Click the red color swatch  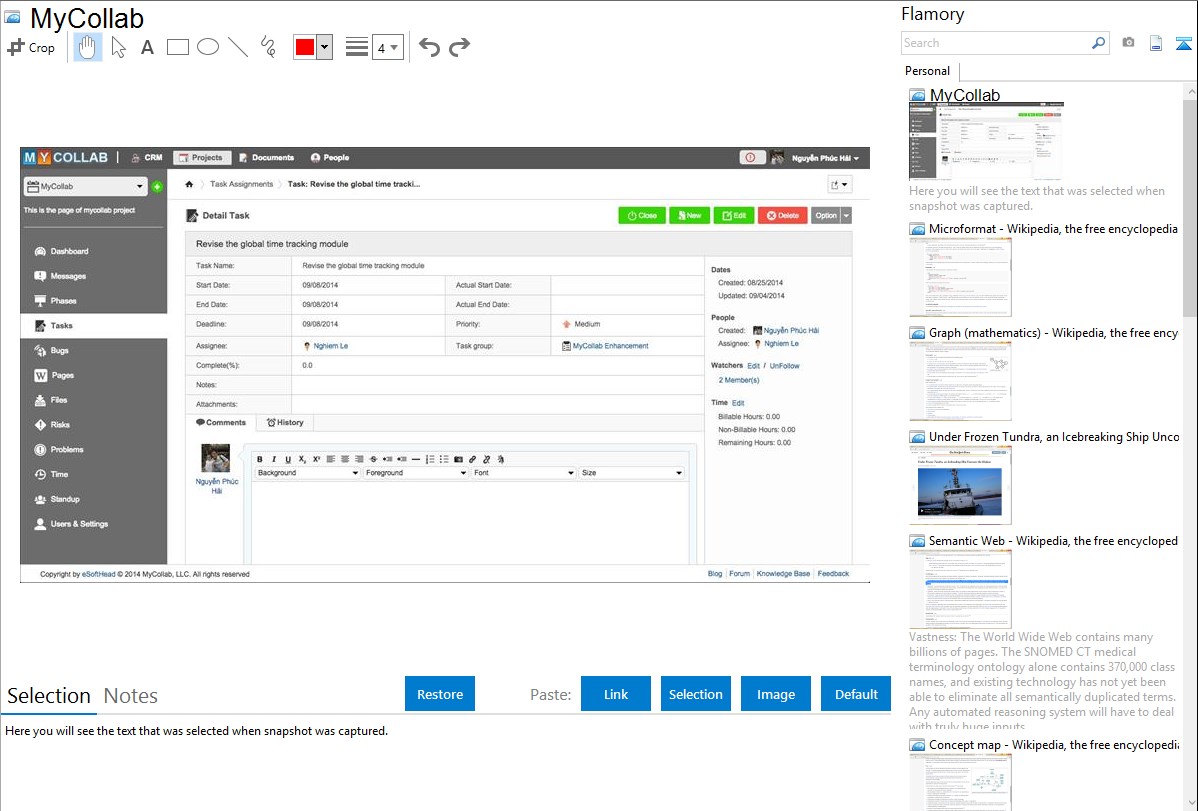[x=305, y=47]
